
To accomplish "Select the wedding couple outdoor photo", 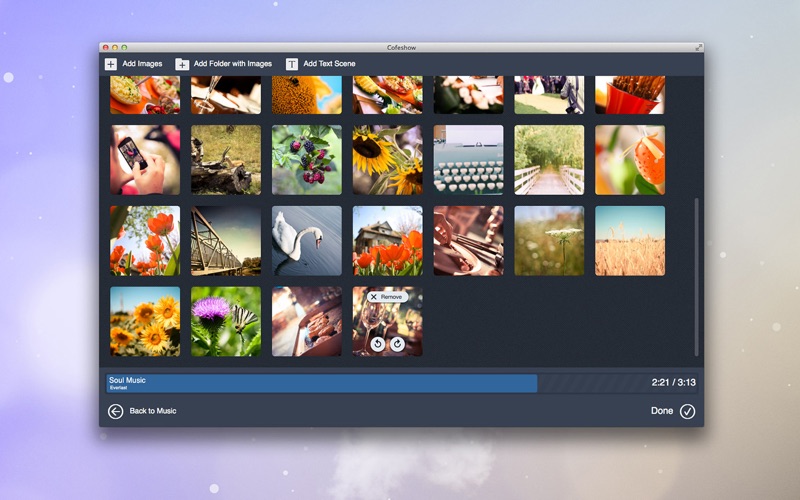I will click(x=549, y=95).
